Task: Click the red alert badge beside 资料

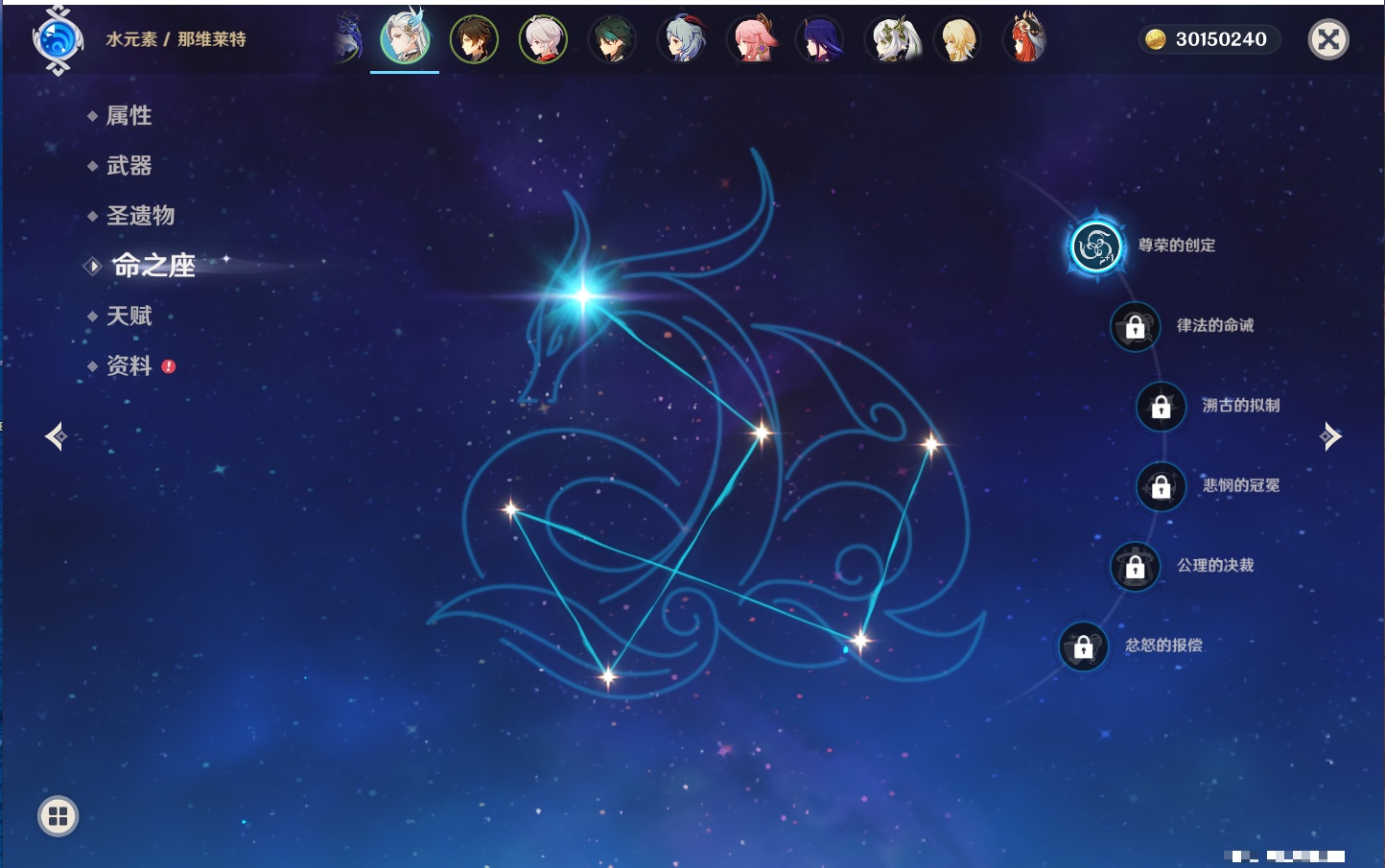Action: (x=169, y=366)
